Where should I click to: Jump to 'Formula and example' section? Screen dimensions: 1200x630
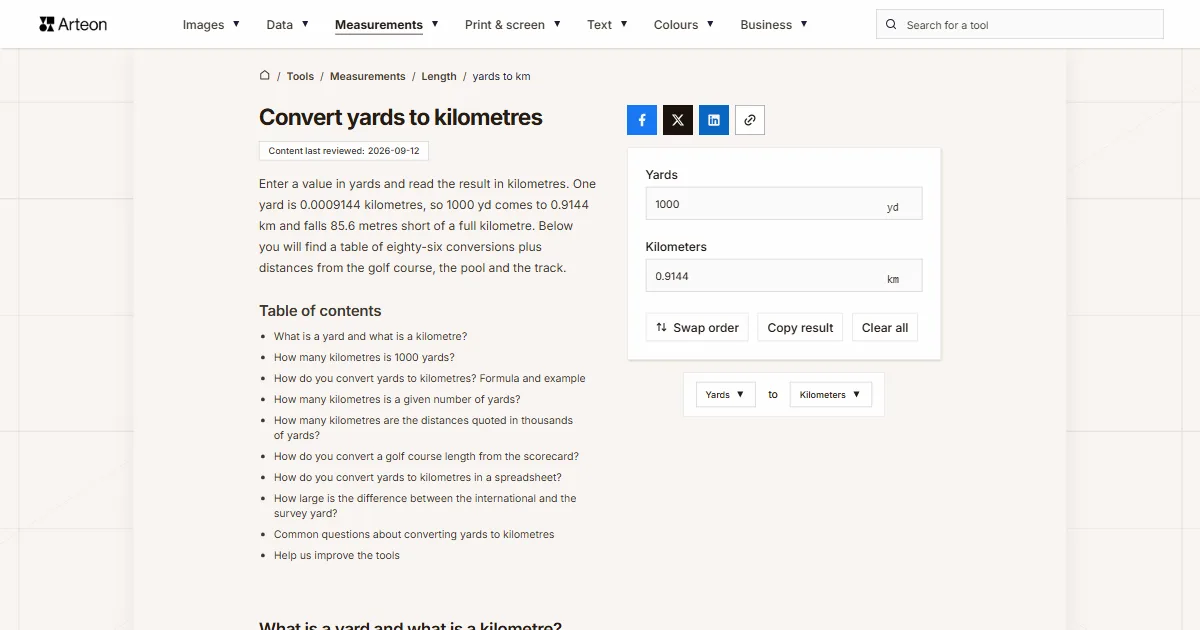point(430,378)
